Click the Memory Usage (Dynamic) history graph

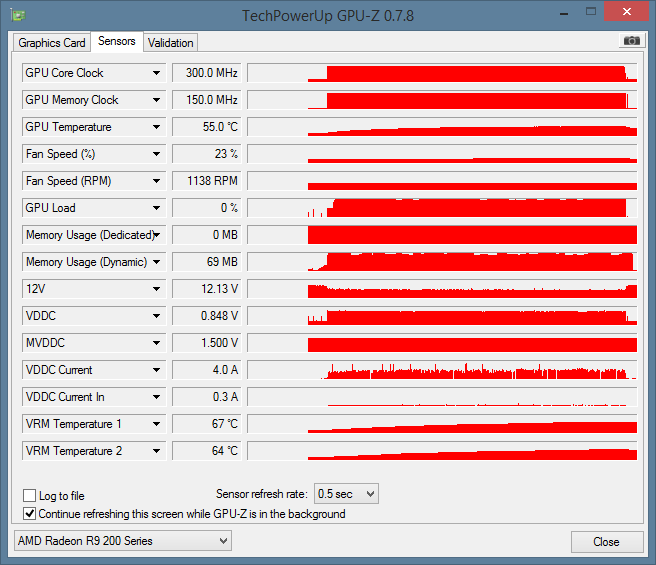click(442, 262)
